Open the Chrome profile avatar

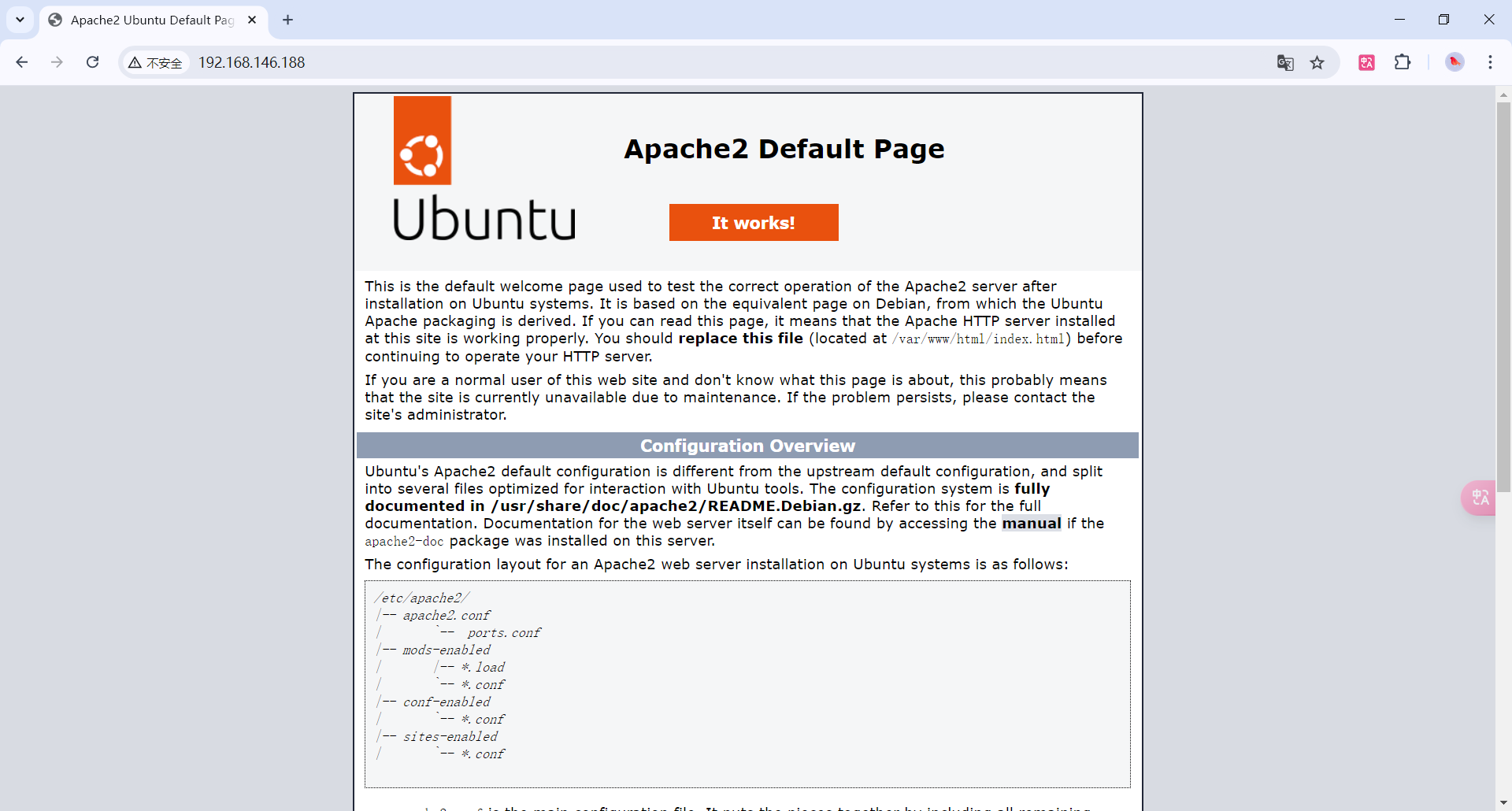(1455, 62)
